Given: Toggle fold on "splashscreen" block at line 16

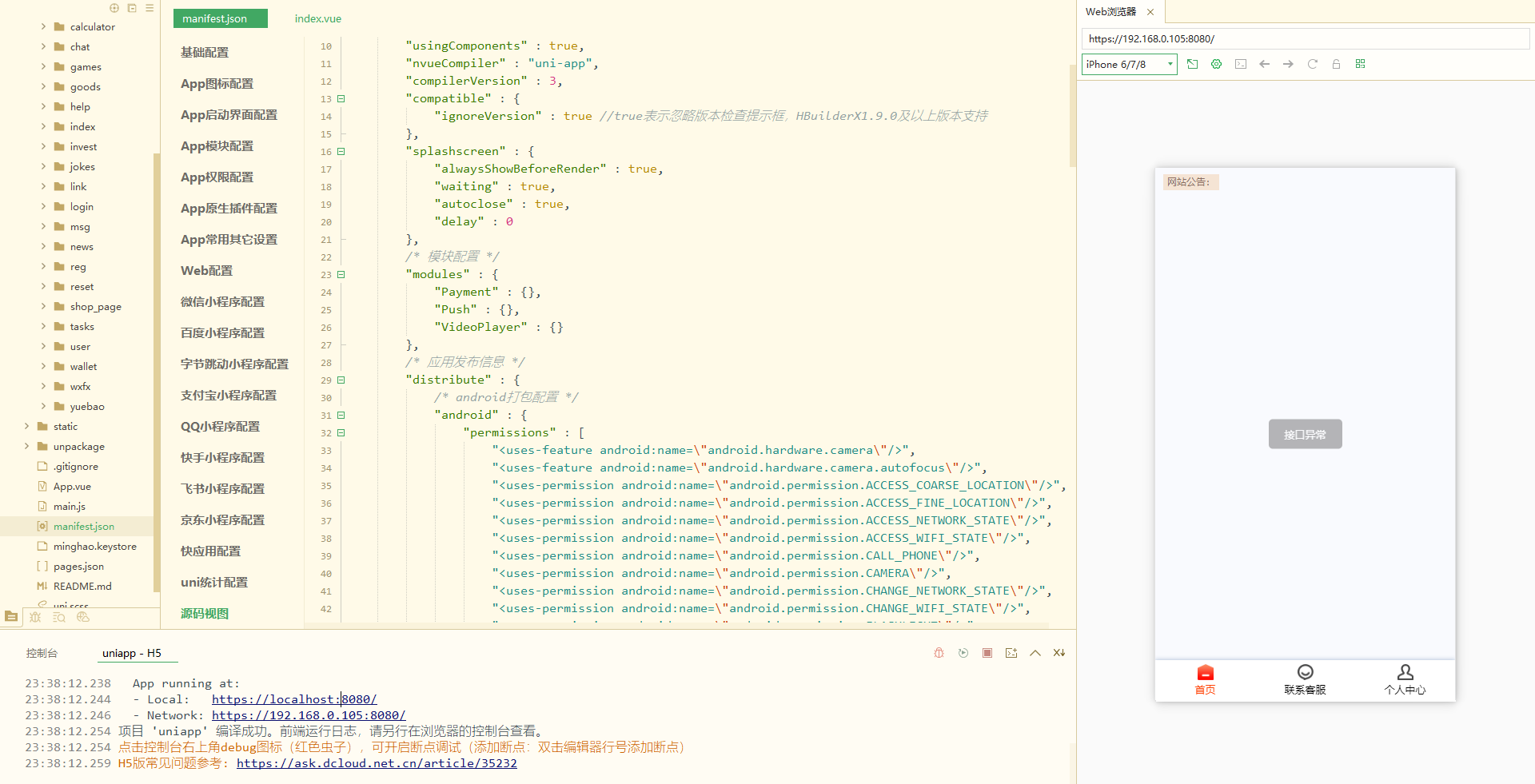Looking at the screenshot, I should tap(341, 151).
